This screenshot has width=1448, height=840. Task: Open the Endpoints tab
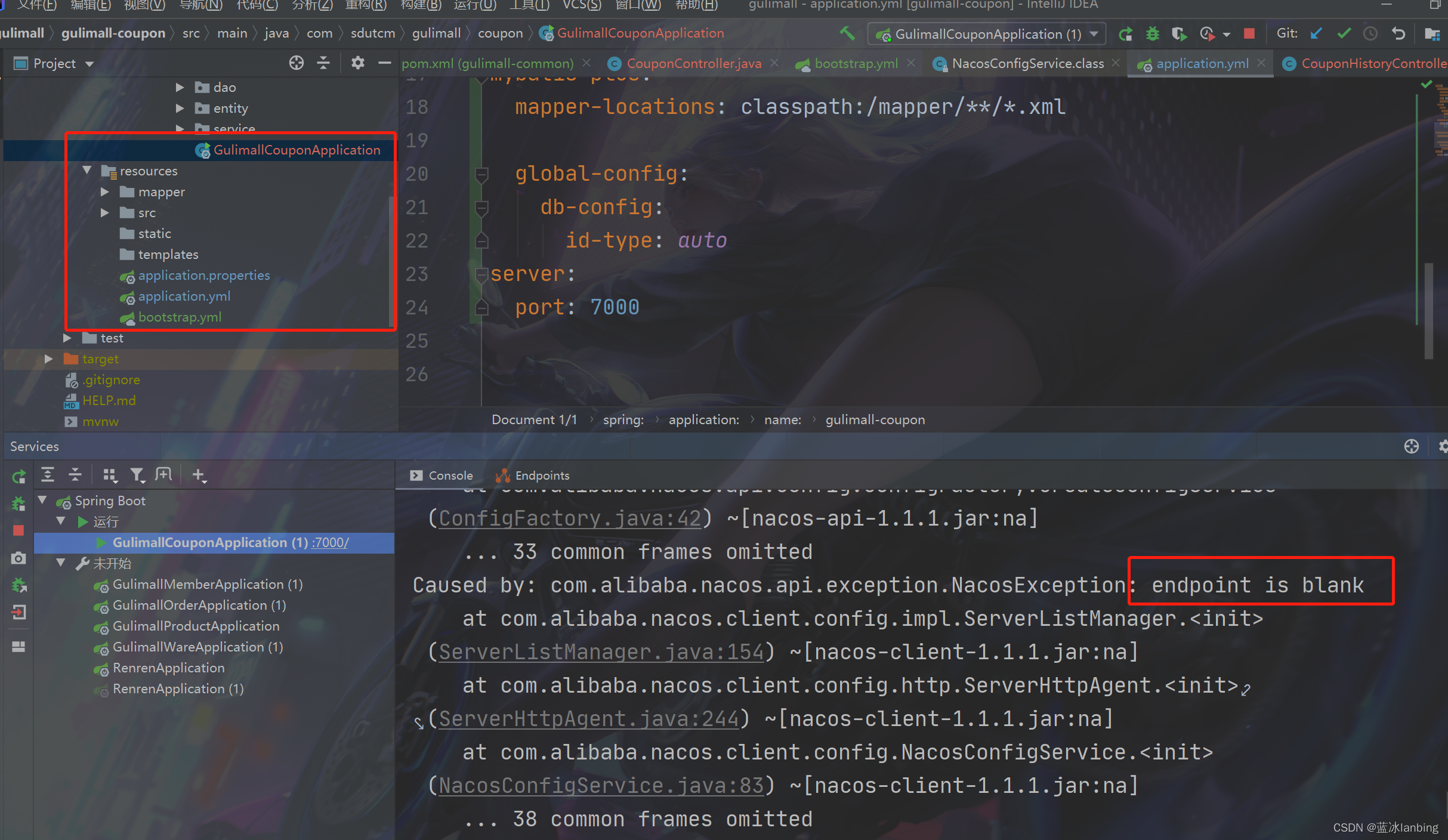[x=533, y=475]
